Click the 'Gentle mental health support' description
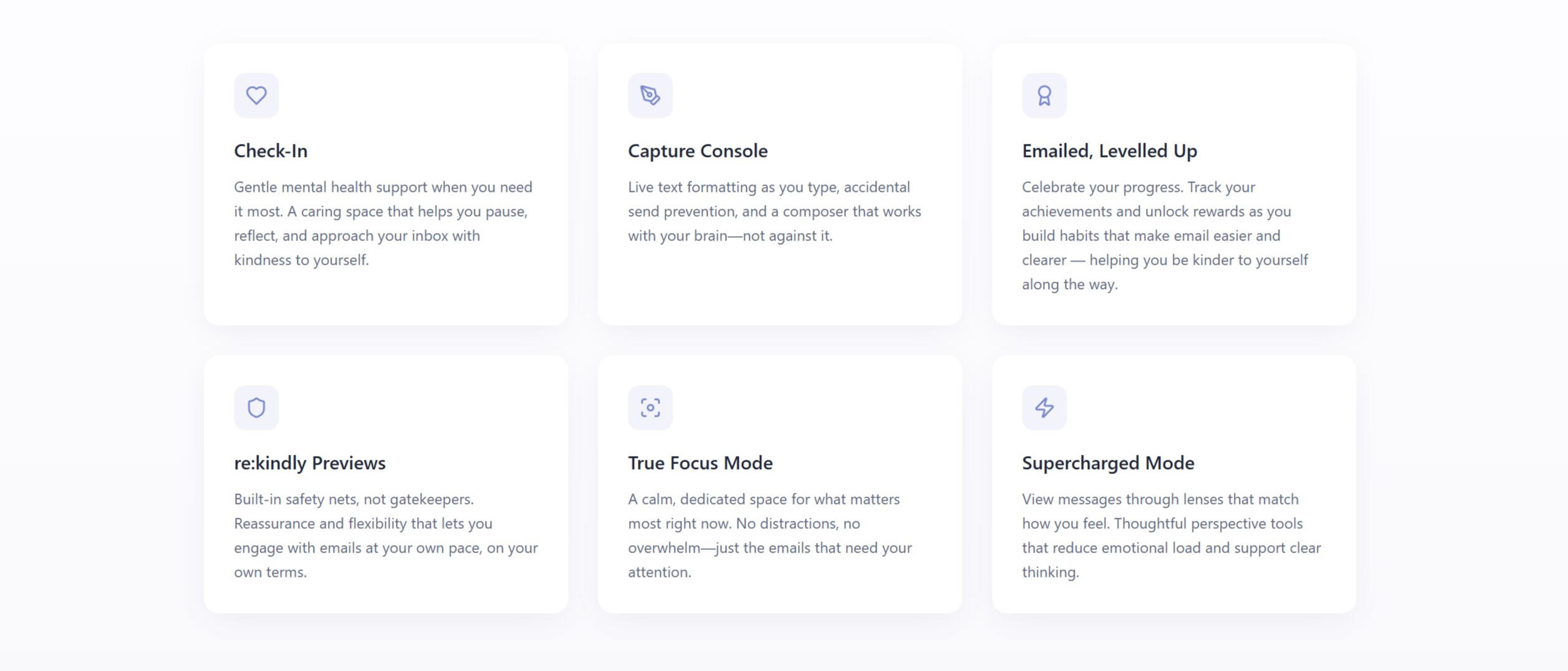Viewport: 1568px width, 671px height. point(383,223)
